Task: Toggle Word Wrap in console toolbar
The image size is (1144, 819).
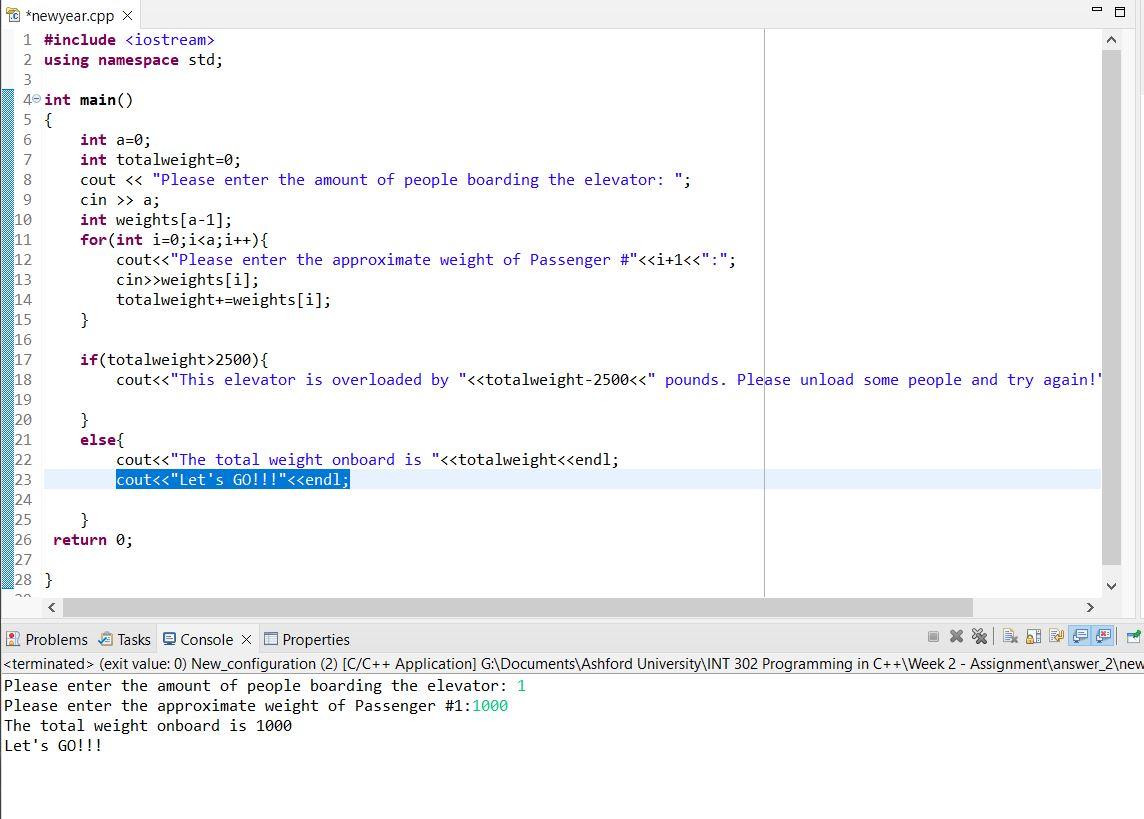Action: (x=1056, y=637)
